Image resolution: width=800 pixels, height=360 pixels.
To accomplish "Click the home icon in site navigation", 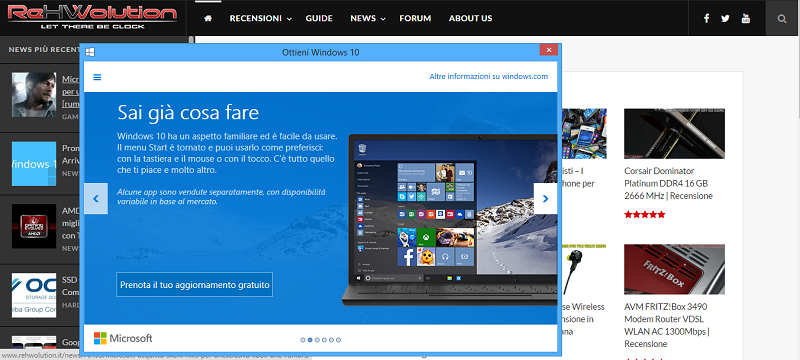I will pos(208,18).
